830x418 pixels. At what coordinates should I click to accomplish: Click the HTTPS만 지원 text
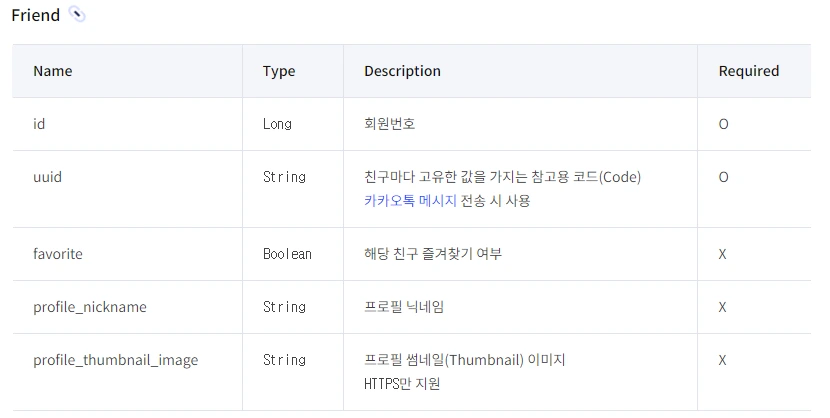402,384
